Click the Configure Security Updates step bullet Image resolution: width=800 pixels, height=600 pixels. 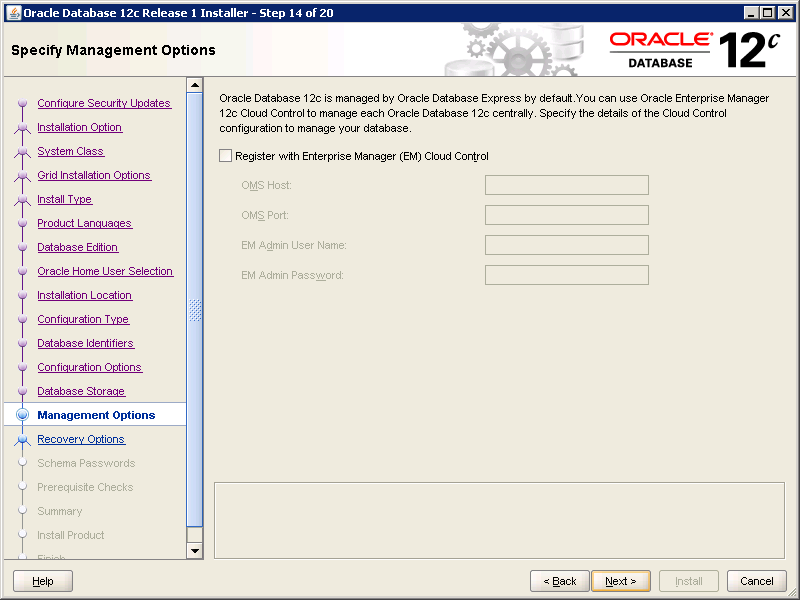[x=22, y=103]
